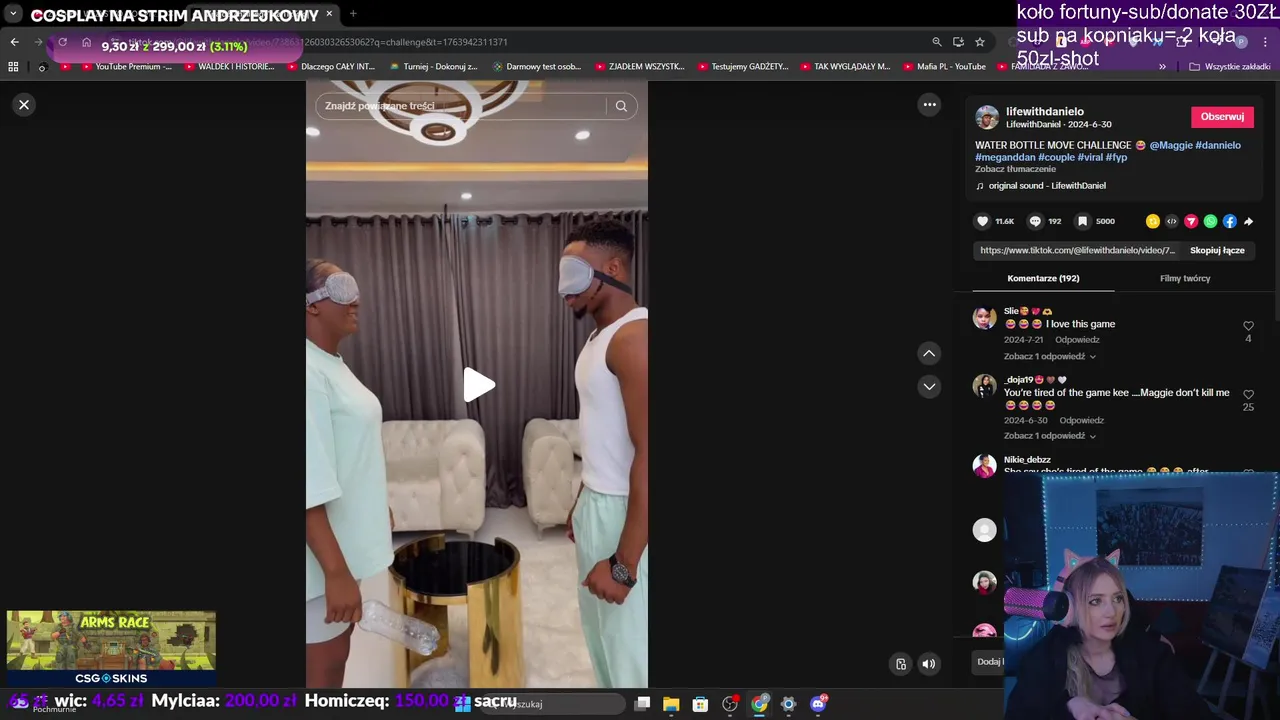The image size is (1280, 720).
Task: Open the #dannielo hashtag
Action: pyautogui.click(x=1218, y=145)
